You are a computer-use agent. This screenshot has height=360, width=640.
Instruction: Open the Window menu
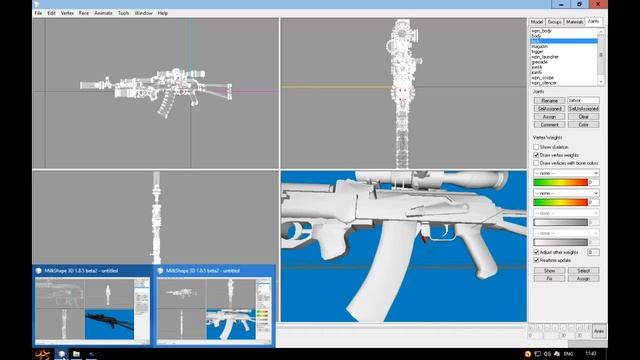coord(143,13)
